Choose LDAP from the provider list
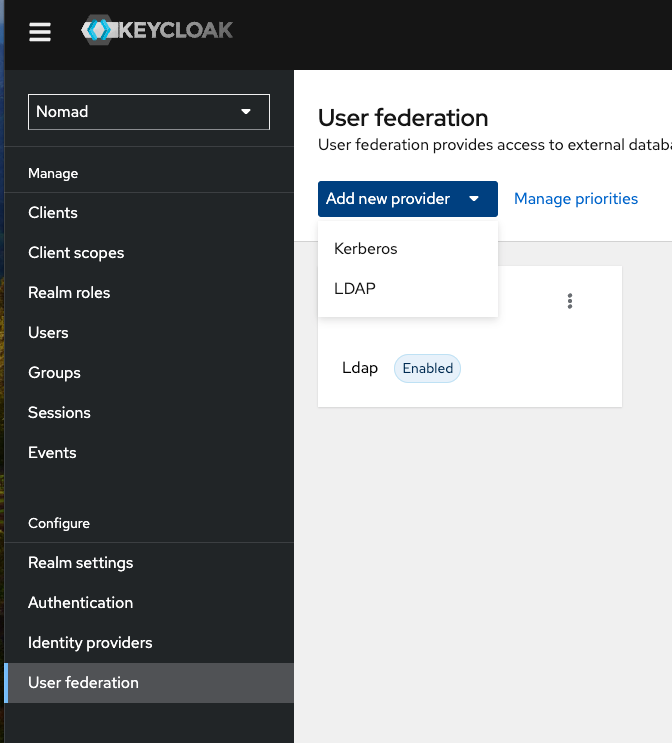The width and height of the screenshot is (672, 743). point(355,289)
